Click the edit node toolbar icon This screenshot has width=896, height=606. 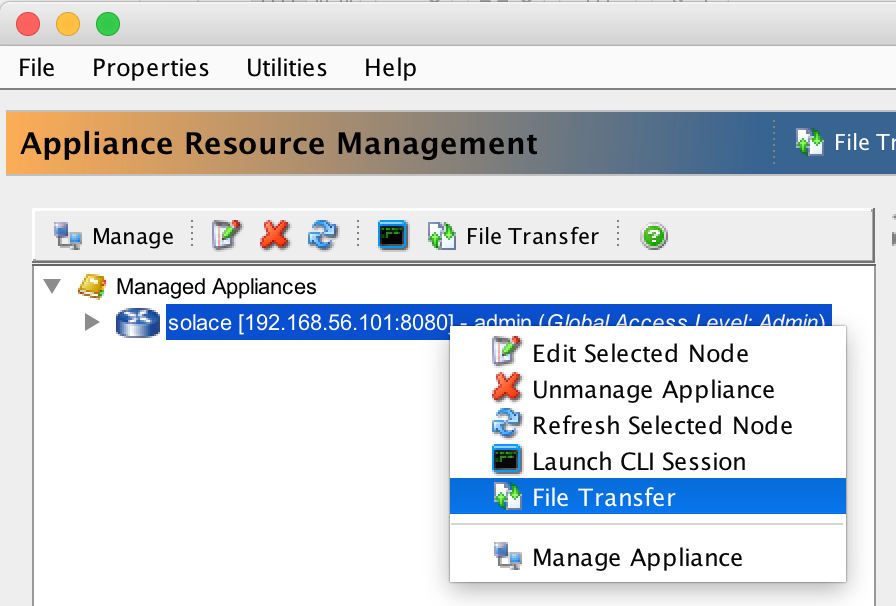click(x=226, y=236)
